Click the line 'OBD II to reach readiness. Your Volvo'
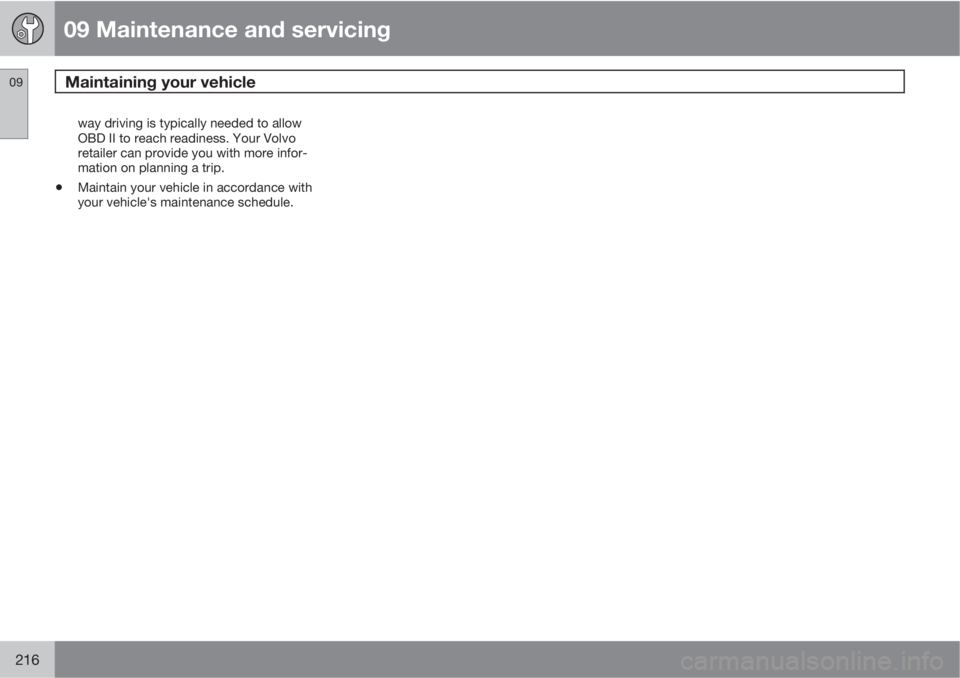This screenshot has width=960, height=678. tap(187, 138)
